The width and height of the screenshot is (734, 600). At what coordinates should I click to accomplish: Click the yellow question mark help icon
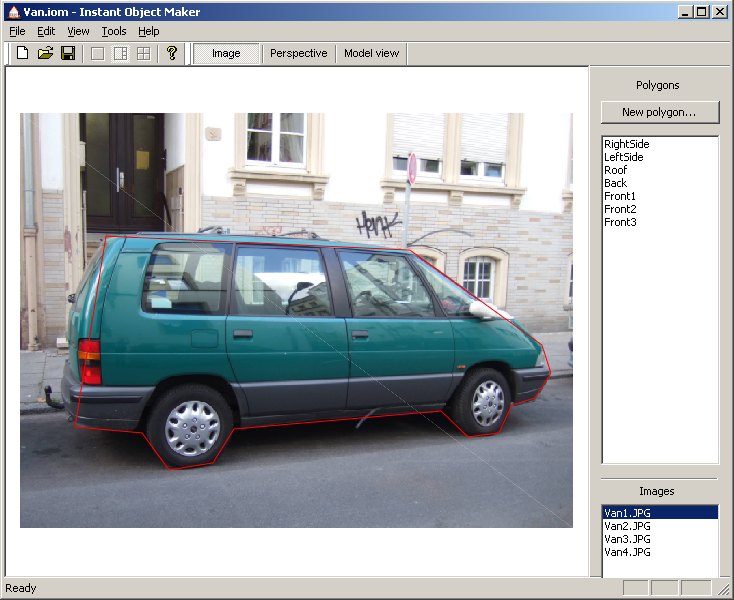pyautogui.click(x=172, y=53)
